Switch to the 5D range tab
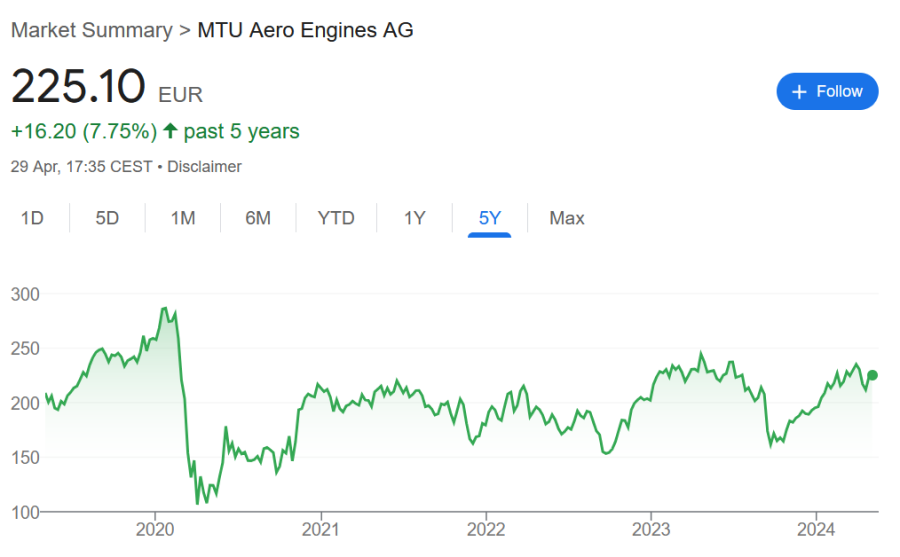The height and width of the screenshot is (557, 900). (107, 218)
